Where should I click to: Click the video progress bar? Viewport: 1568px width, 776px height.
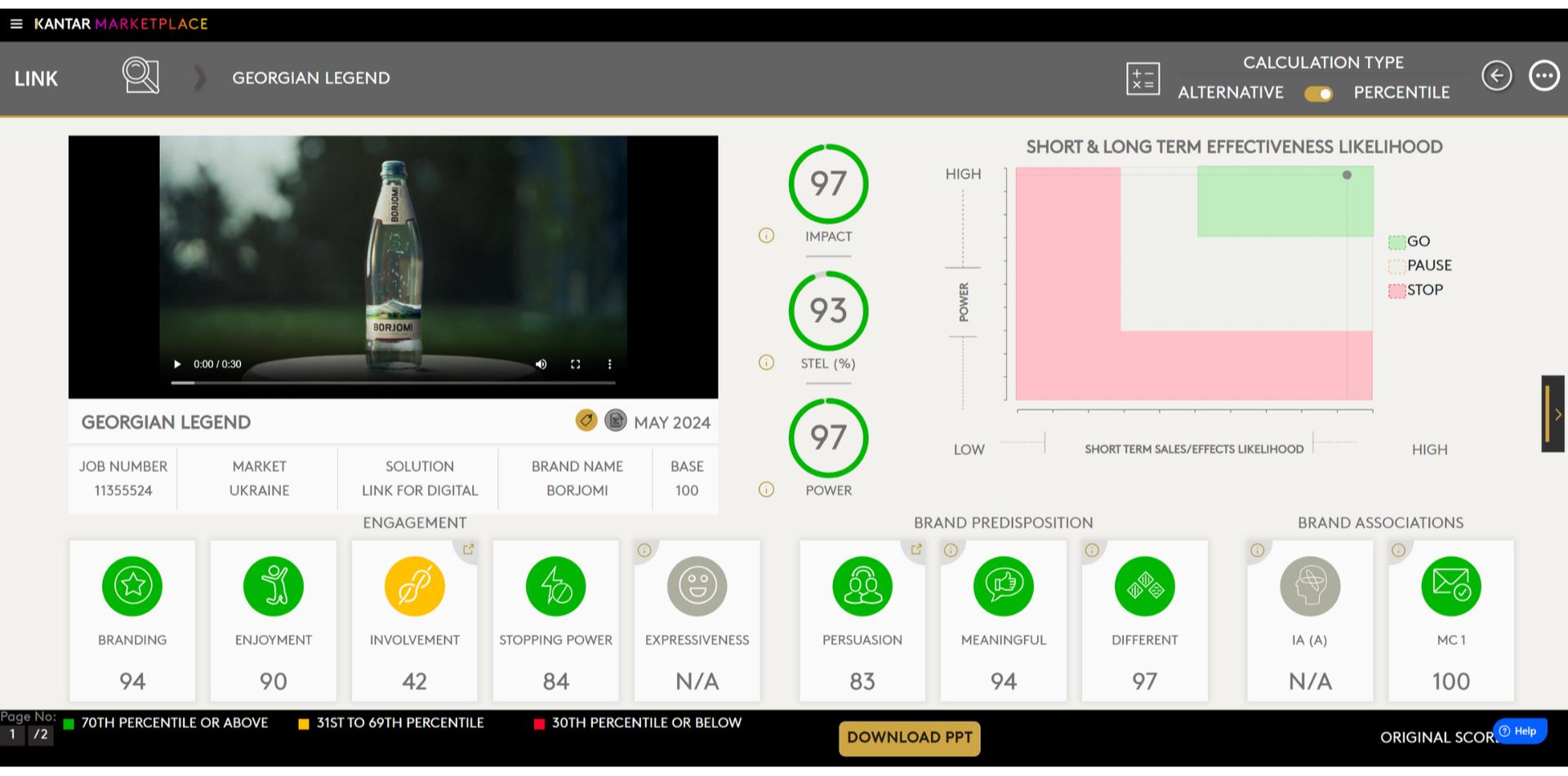[x=393, y=382]
